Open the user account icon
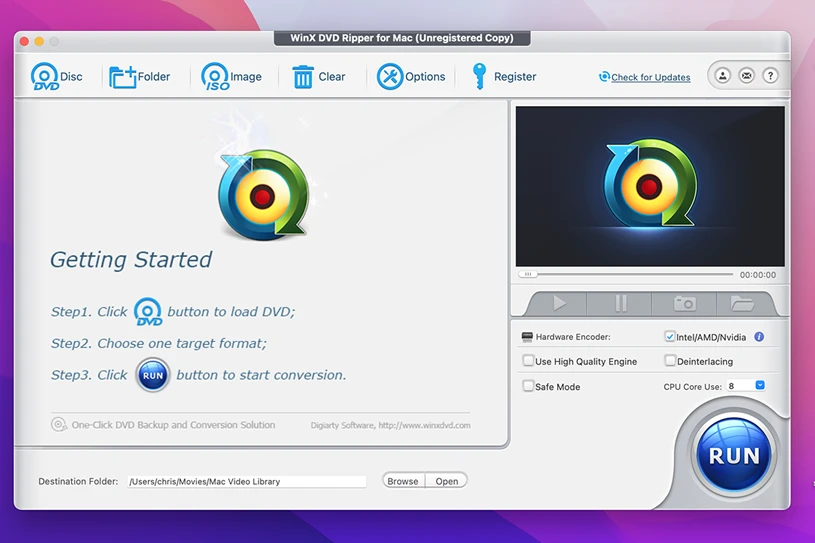This screenshot has width=815, height=543. tap(722, 76)
